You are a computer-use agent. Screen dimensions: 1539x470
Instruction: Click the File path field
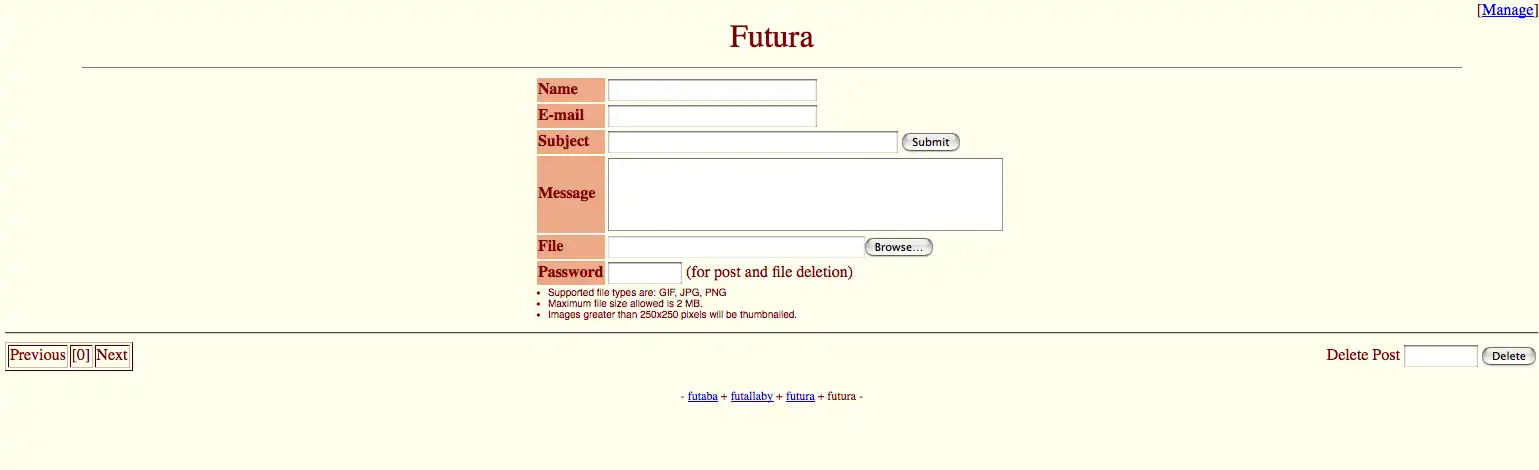tap(736, 247)
